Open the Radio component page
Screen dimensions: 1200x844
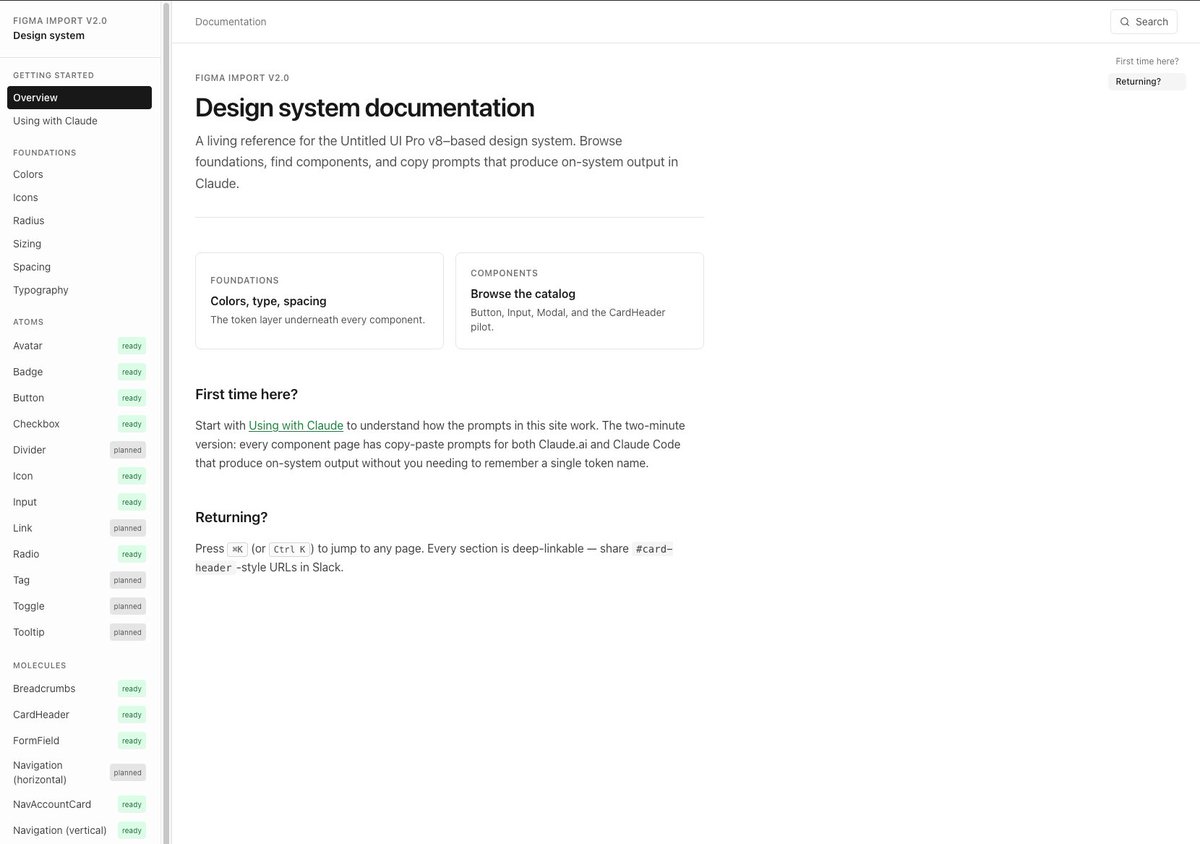79,554
